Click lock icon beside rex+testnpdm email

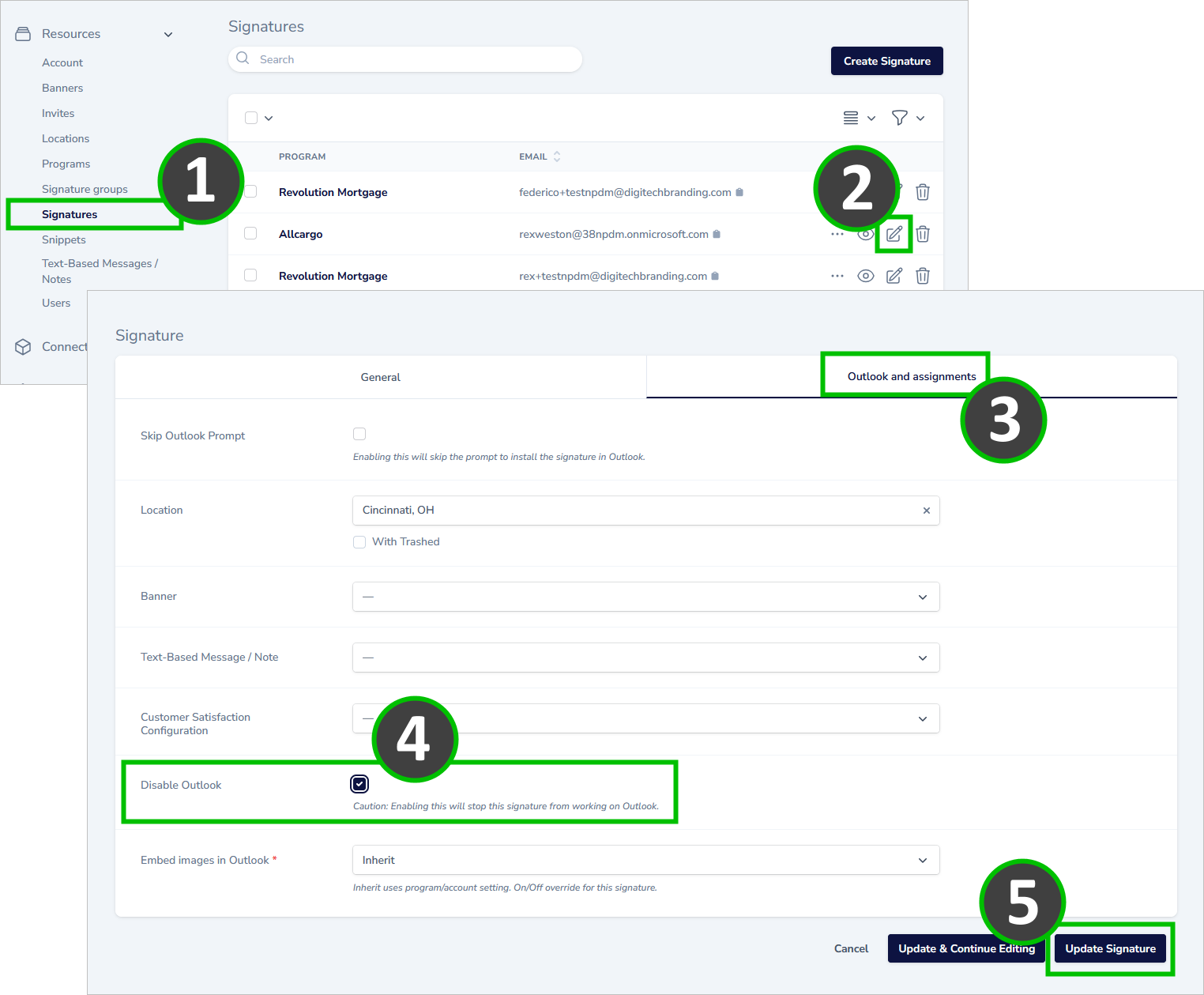(x=715, y=276)
